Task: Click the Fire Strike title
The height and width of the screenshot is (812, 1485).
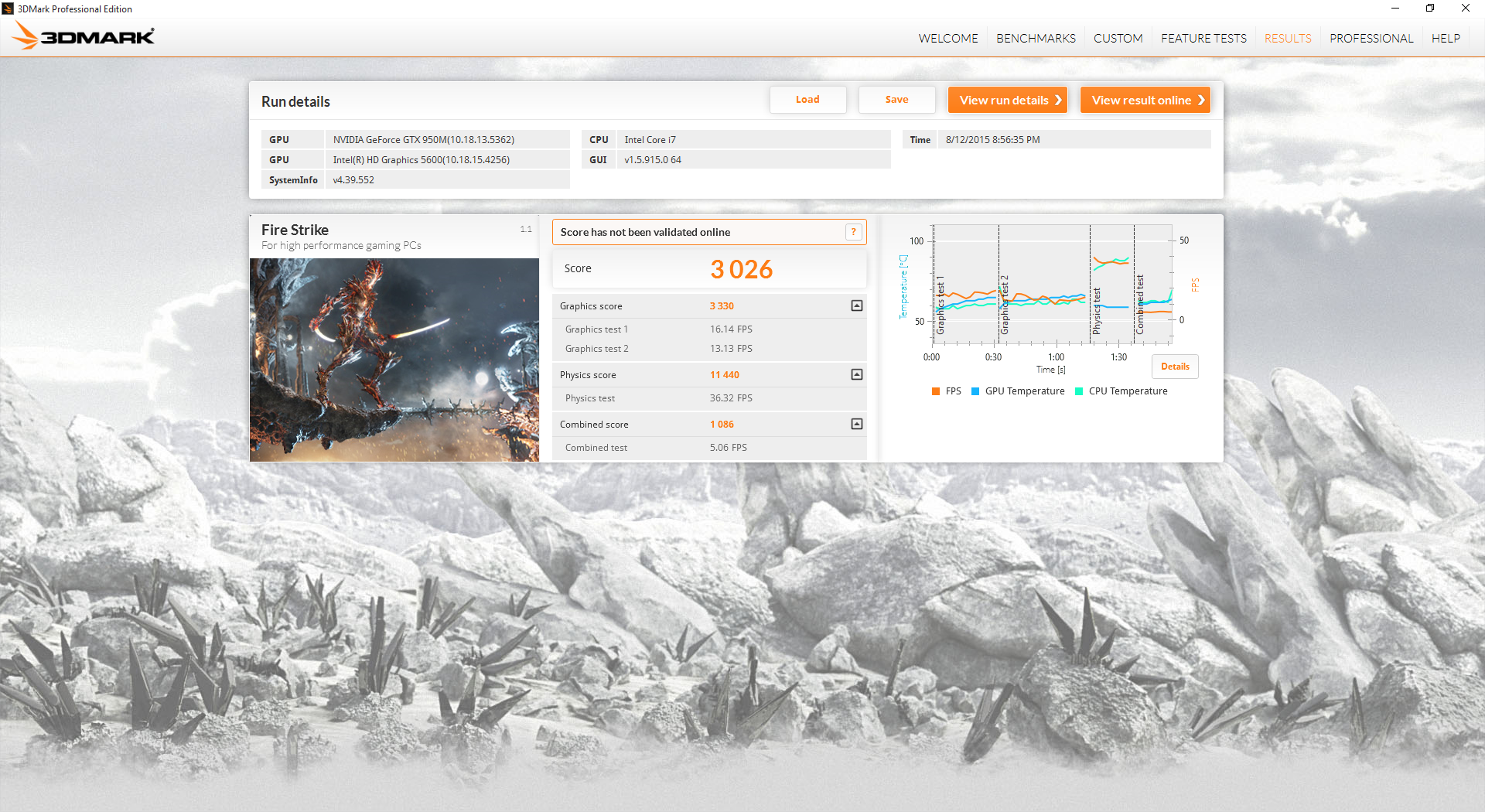Action: (295, 230)
